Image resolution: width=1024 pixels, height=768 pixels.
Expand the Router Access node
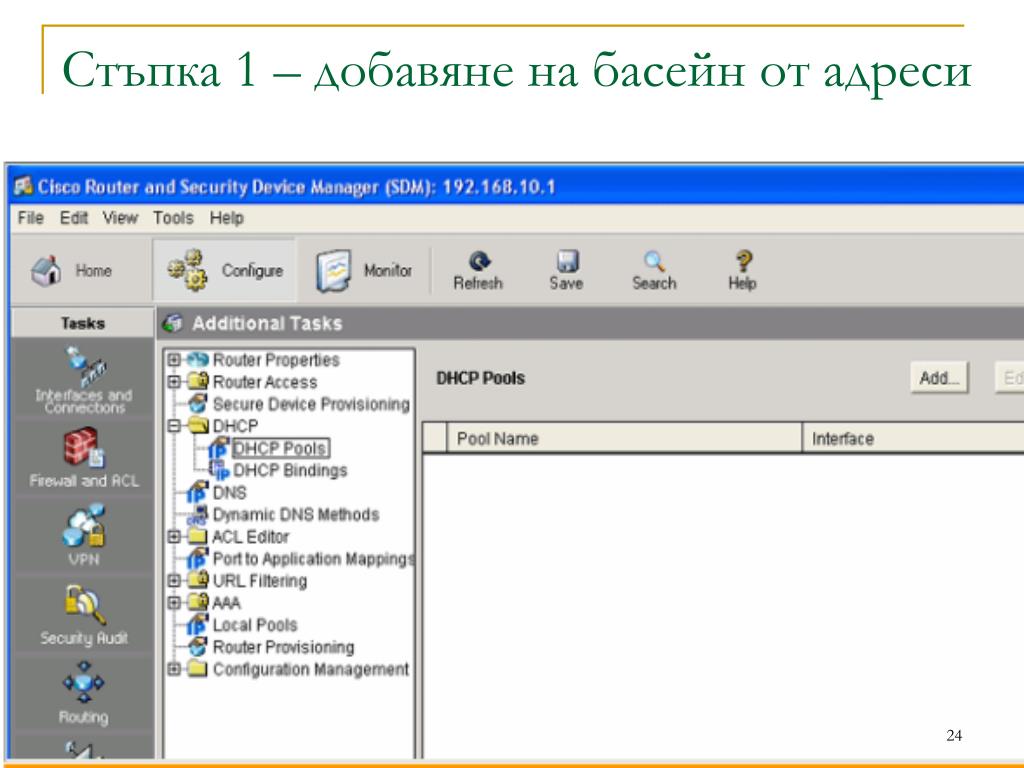[174, 381]
